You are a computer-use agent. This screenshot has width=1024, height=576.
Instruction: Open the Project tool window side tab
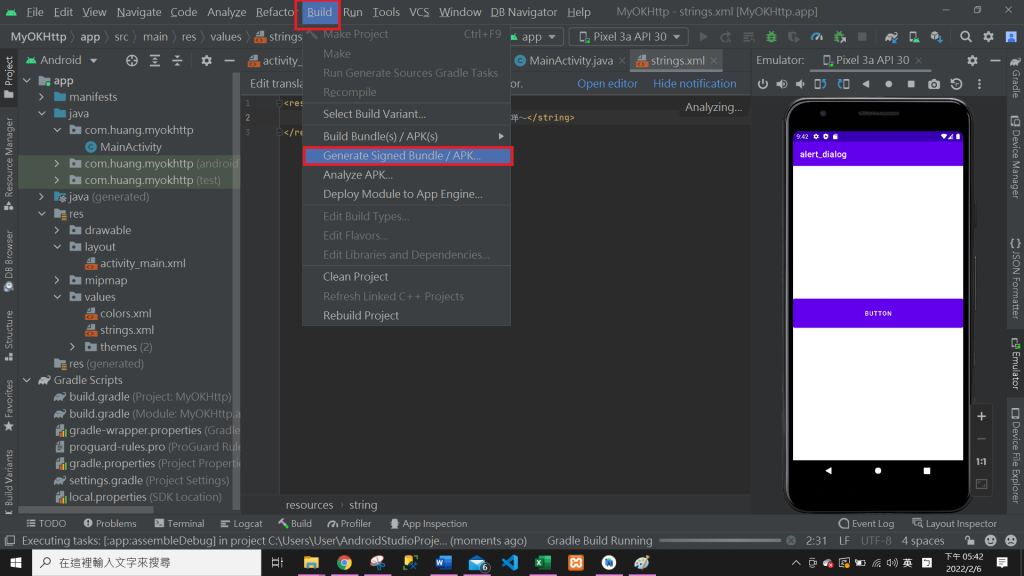click(8, 77)
